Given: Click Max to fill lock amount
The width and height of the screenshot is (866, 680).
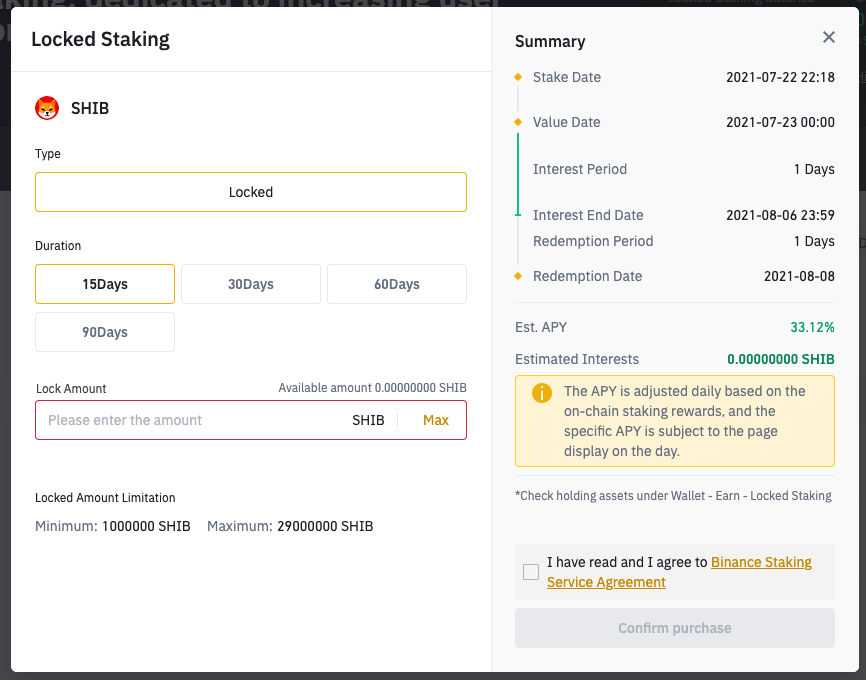Looking at the screenshot, I should (436, 420).
